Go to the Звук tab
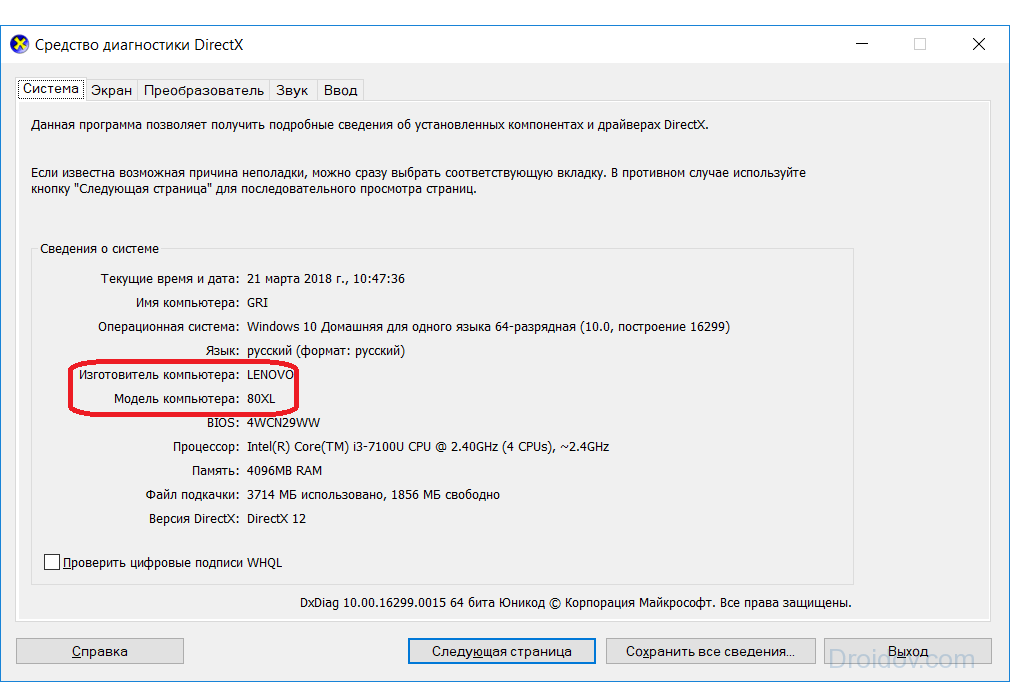Screen dimensions: 1014x688 click(x=292, y=90)
